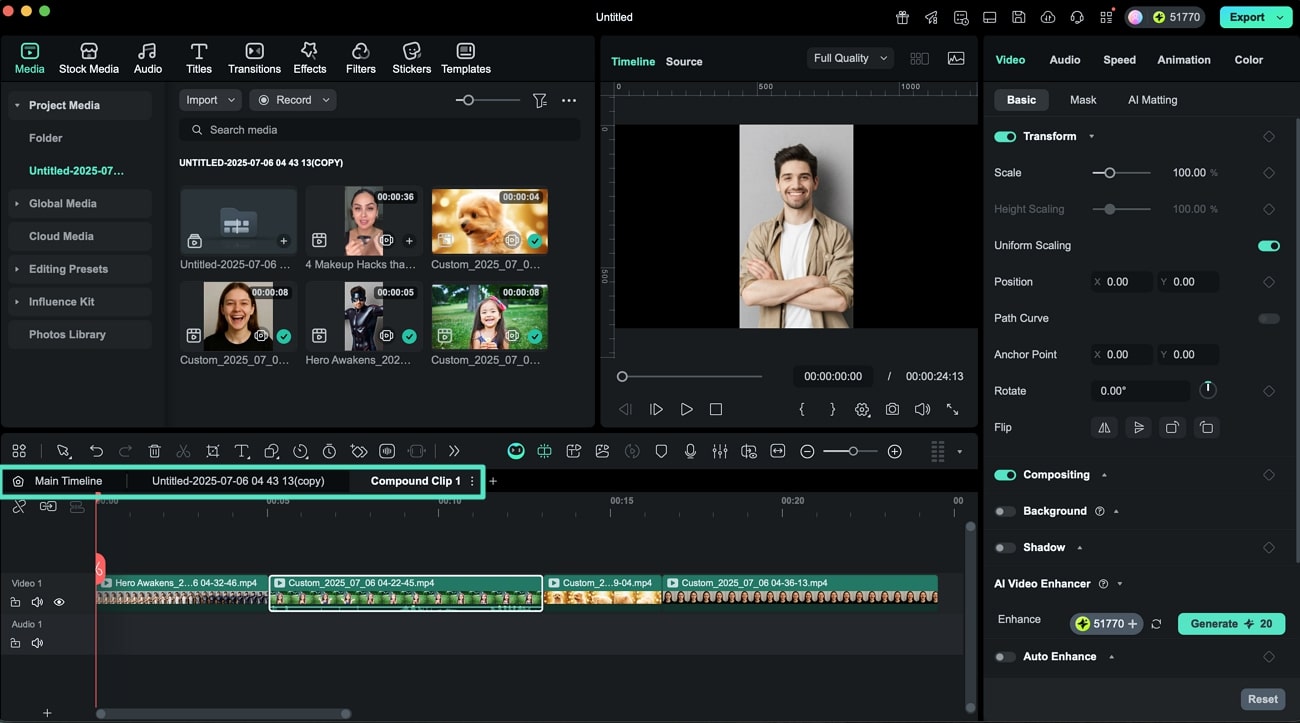The width and height of the screenshot is (1300, 723).
Task: Click the Export button
Action: pyautogui.click(x=1246, y=17)
